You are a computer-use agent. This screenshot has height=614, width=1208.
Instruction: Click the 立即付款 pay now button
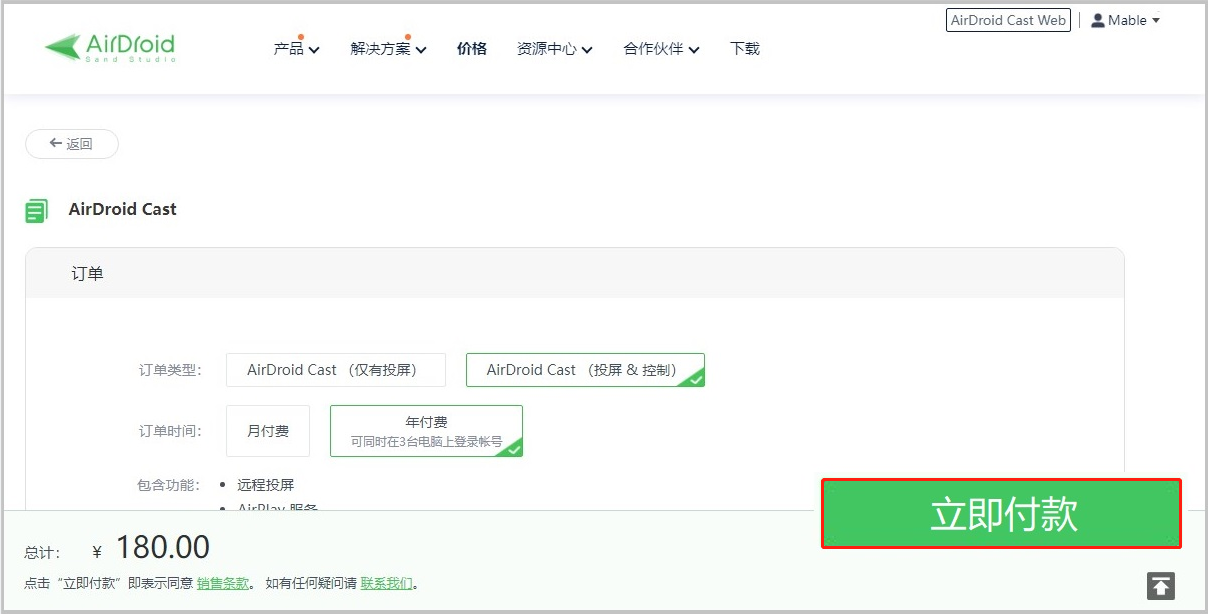tap(1002, 514)
